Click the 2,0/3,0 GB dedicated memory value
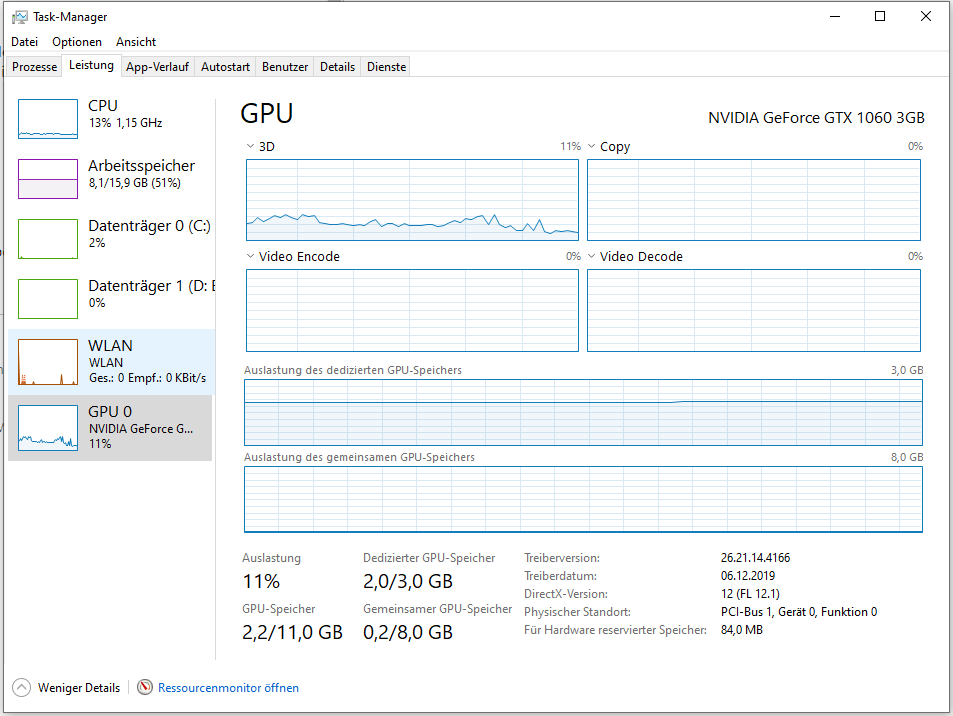The image size is (953, 716). pyautogui.click(x=408, y=582)
